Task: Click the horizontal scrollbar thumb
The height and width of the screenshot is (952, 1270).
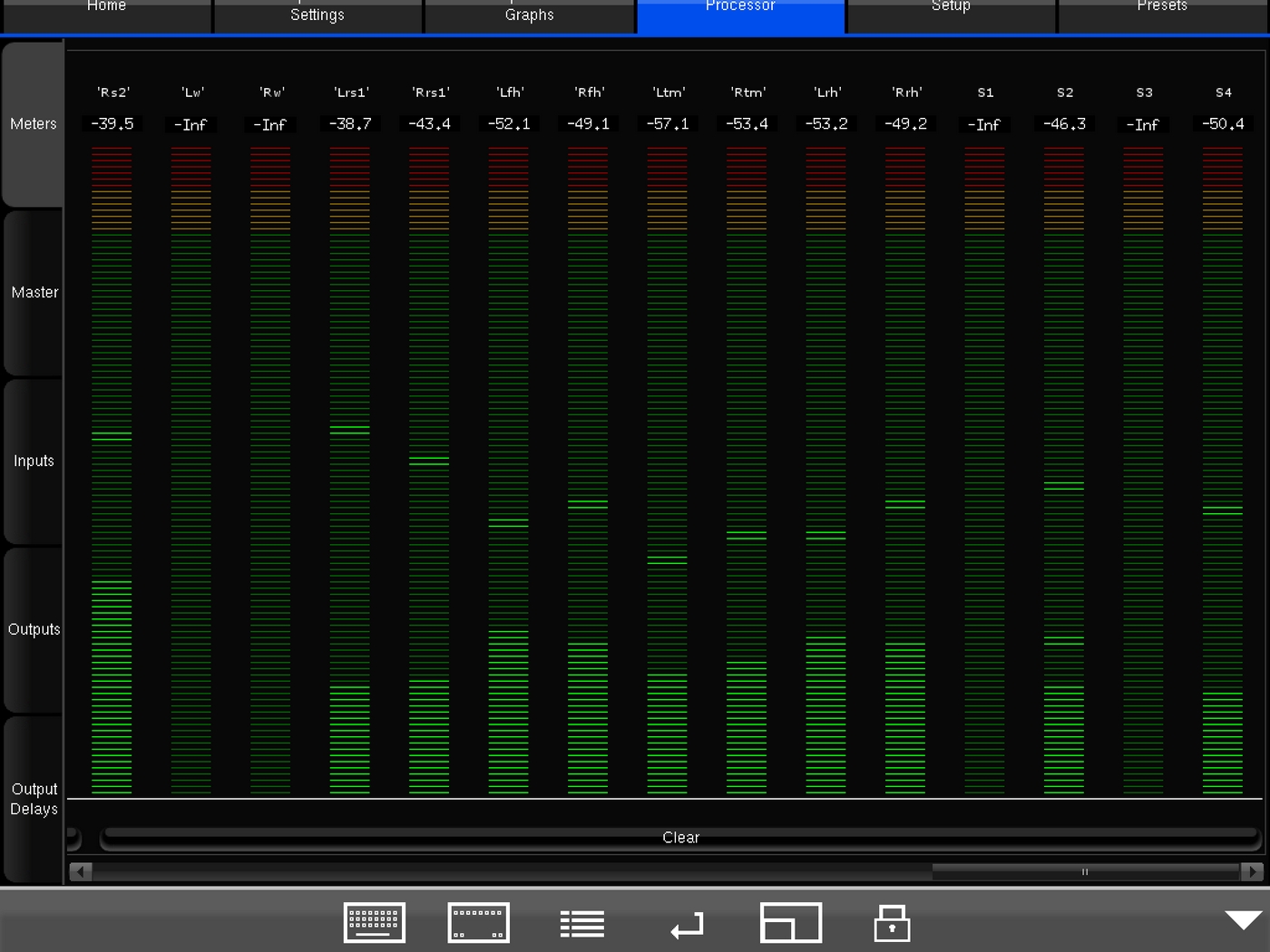Action: click(1085, 871)
